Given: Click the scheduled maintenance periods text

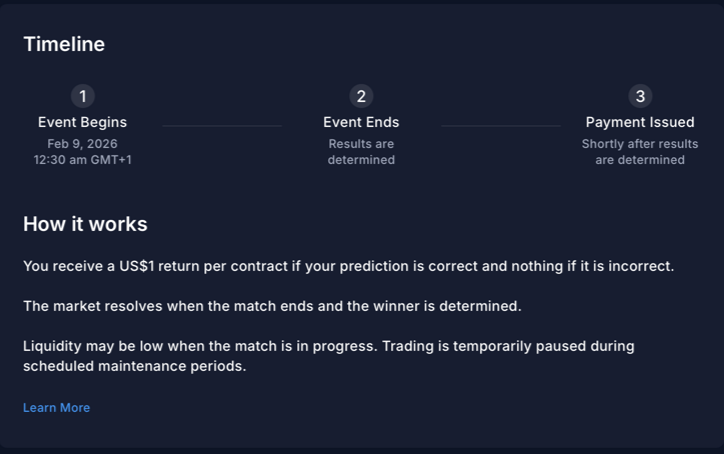Looking at the screenshot, I should (135, 366).
